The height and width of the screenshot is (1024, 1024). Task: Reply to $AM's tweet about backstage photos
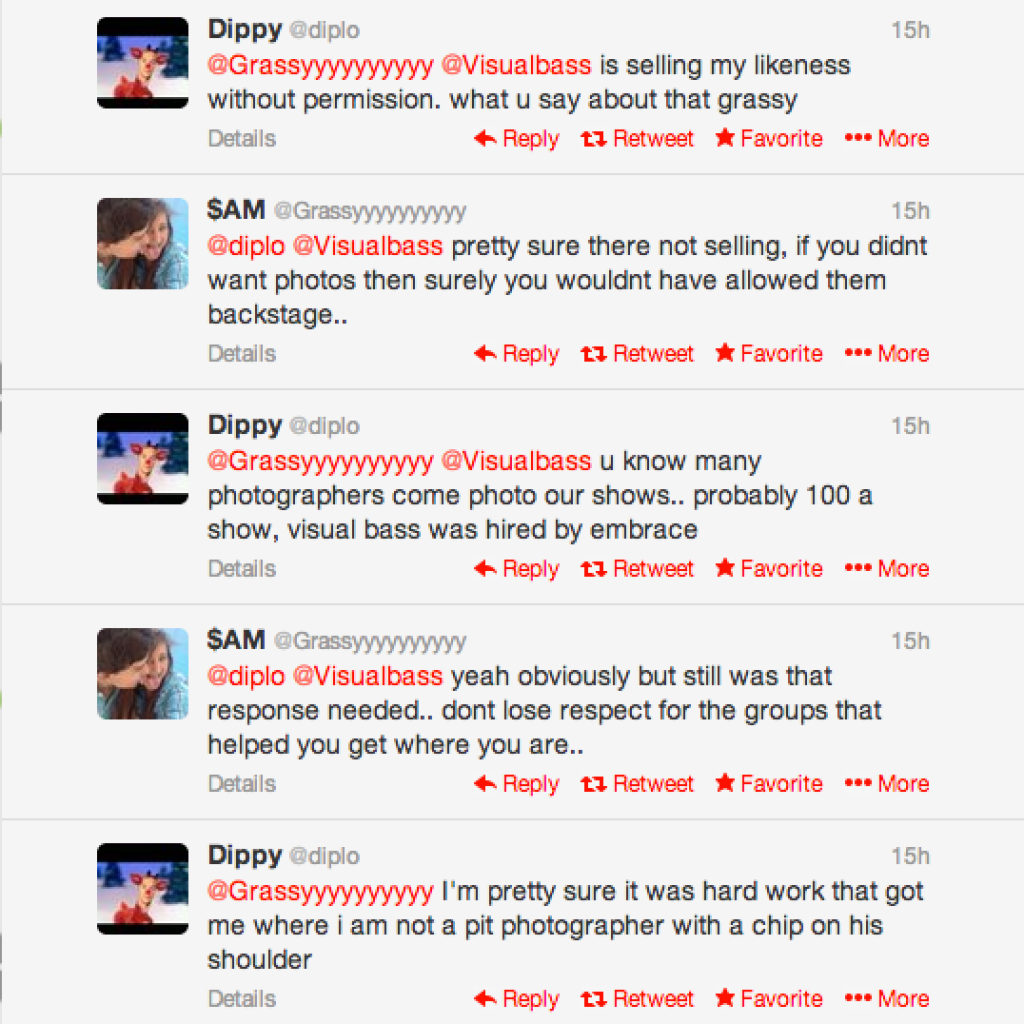(x=517, y=354)
